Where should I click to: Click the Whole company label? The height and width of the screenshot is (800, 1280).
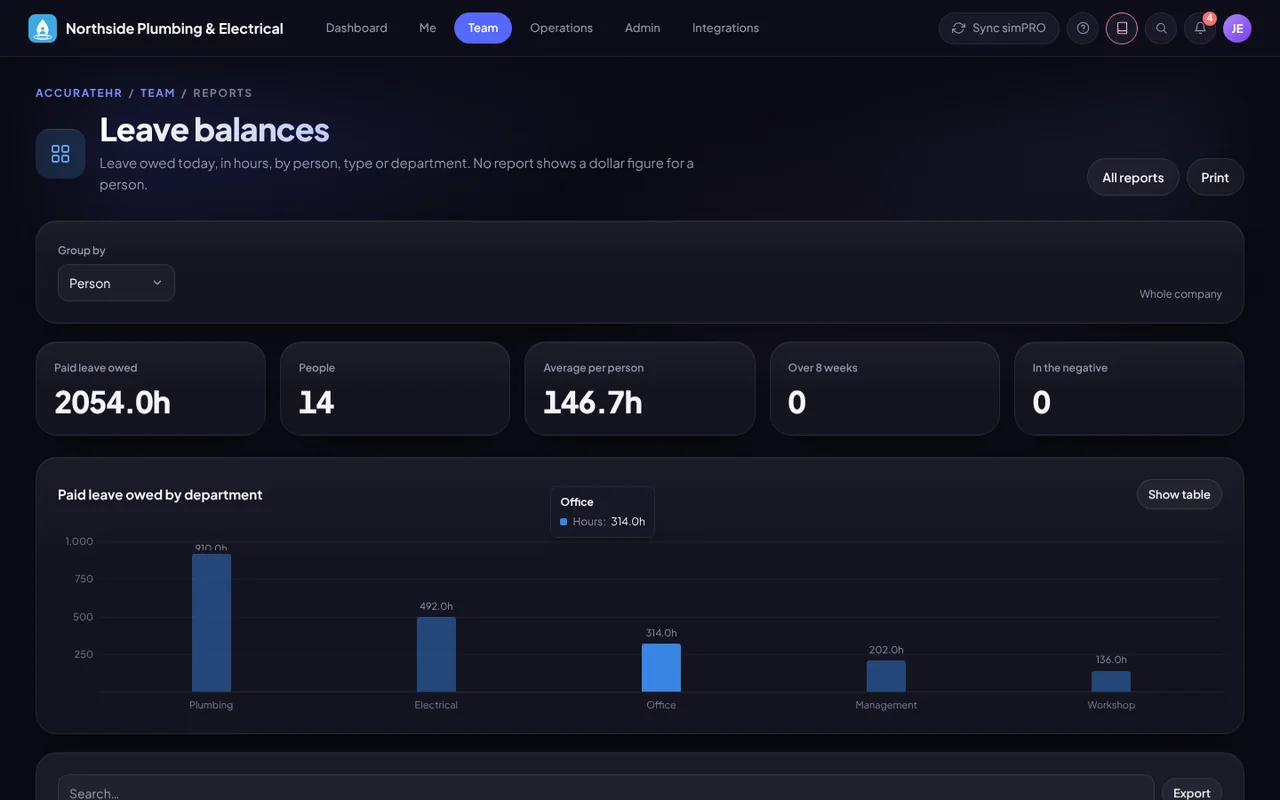[1181, 294]
